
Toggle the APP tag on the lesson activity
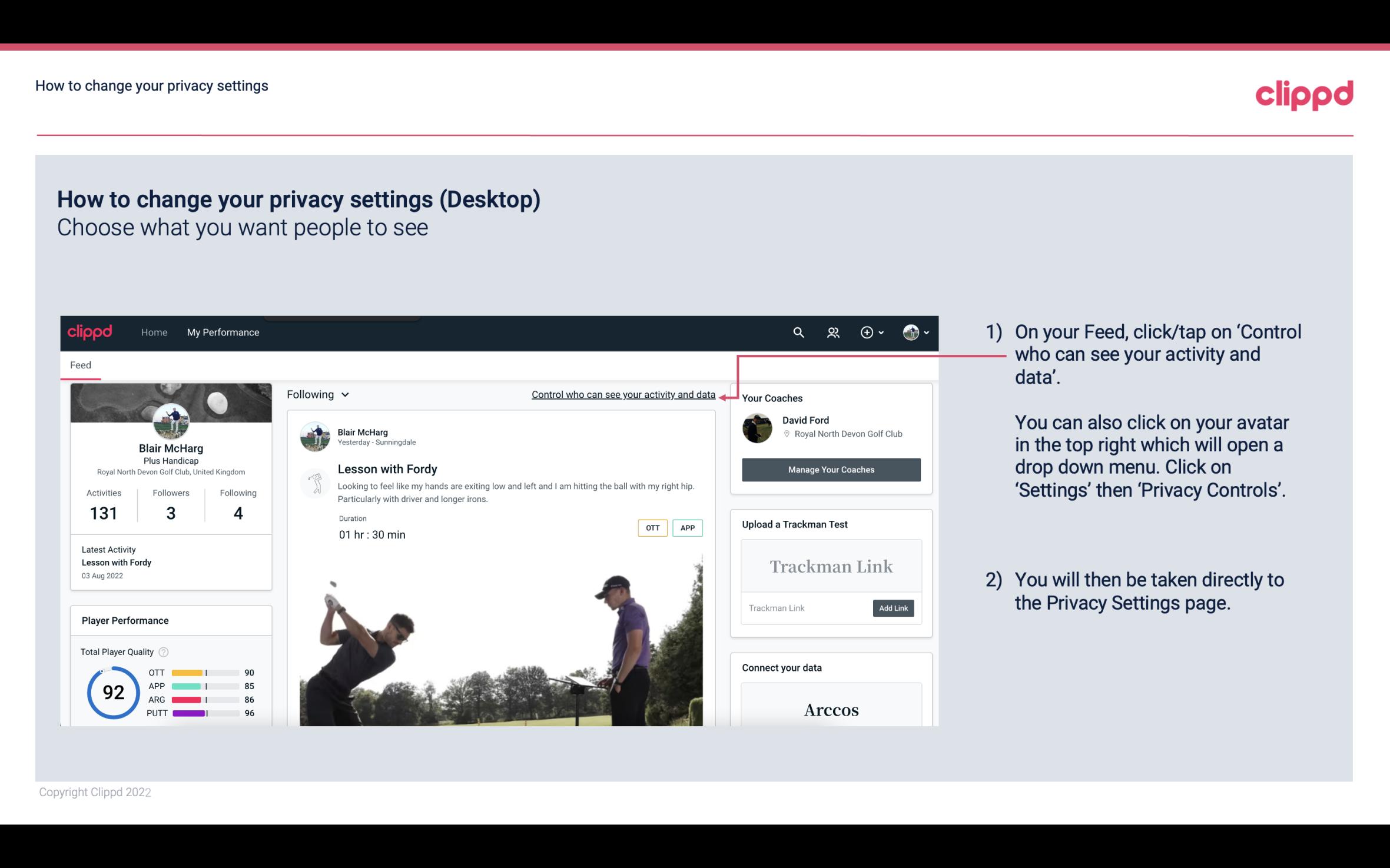pyautogui.click(x=688, y=526)
